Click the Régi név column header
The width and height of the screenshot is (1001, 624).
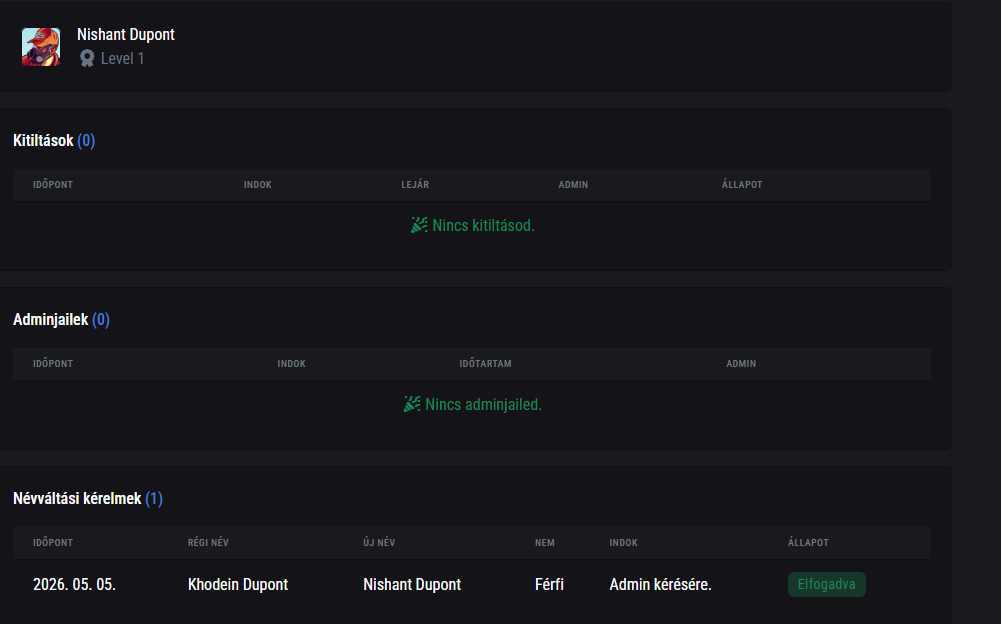pyautogui.click(x=208, y=542)
